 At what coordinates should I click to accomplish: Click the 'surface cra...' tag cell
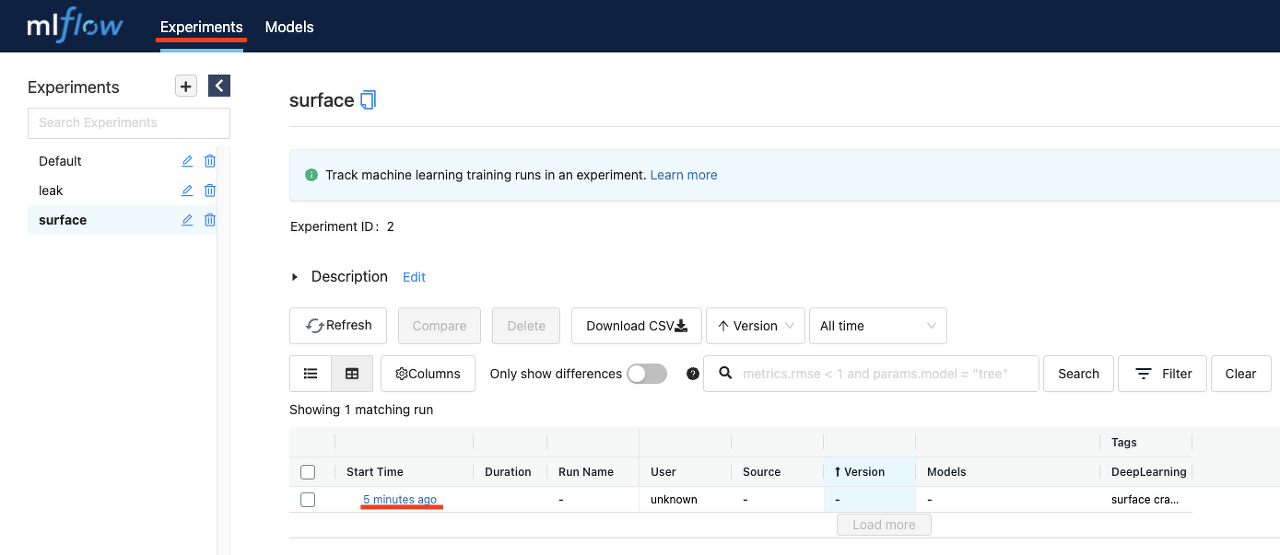[x=1145, y=499]
